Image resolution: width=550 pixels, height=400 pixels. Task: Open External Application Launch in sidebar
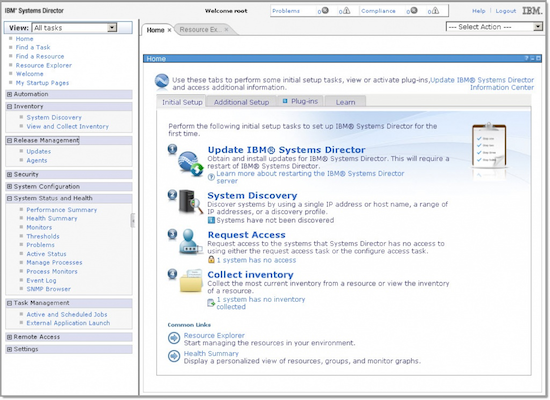(68, 323)
